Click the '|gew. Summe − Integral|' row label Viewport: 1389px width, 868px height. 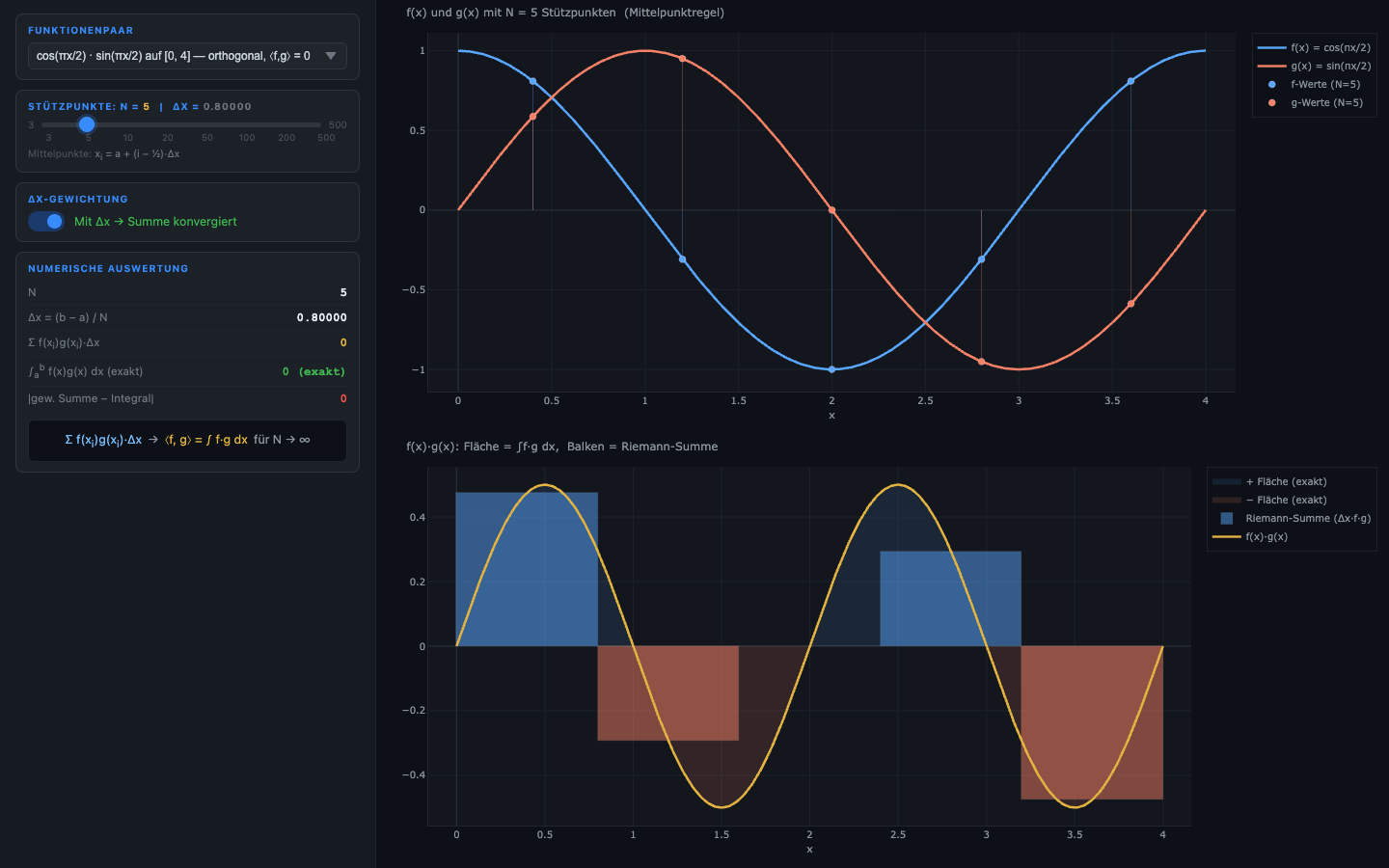pyautogui.click(x=91, y=398)
